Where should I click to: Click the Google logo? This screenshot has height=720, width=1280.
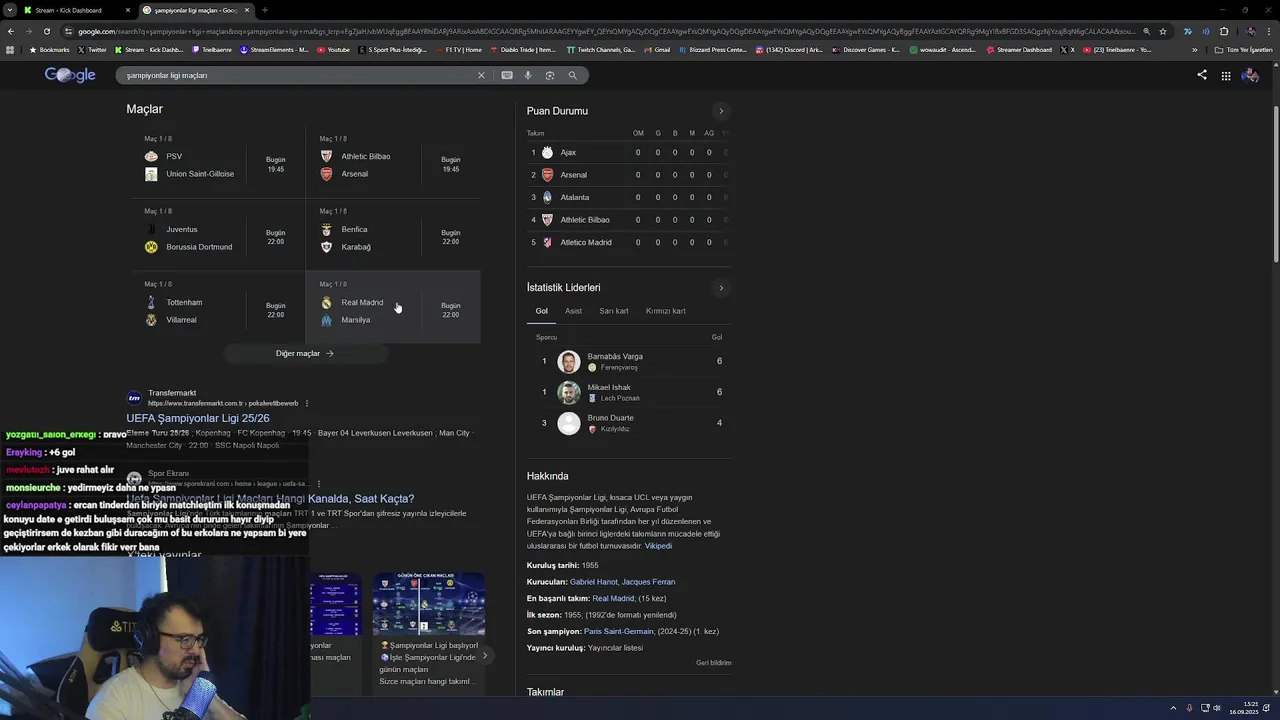[x=70, y=75]
